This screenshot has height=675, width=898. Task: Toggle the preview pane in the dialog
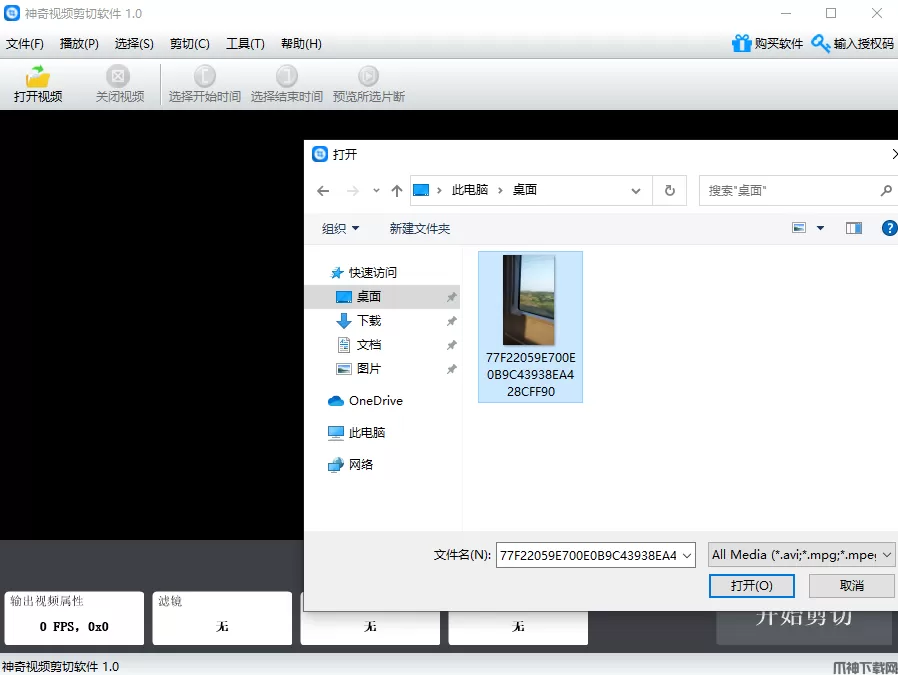(x=853, y=228)
